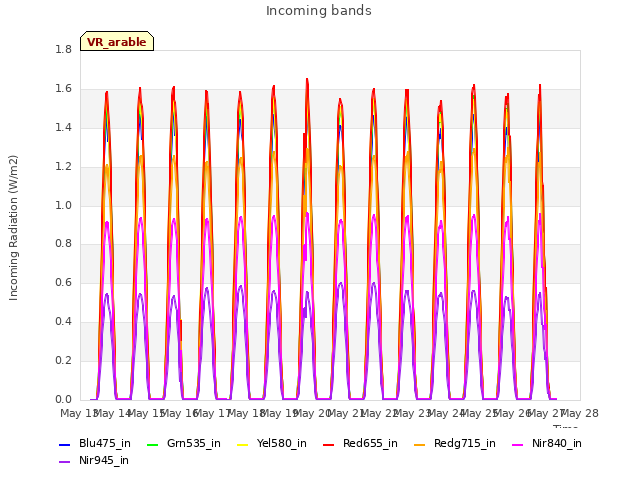Click the green Grn535_in legend swatch

(x=152, y=444)
